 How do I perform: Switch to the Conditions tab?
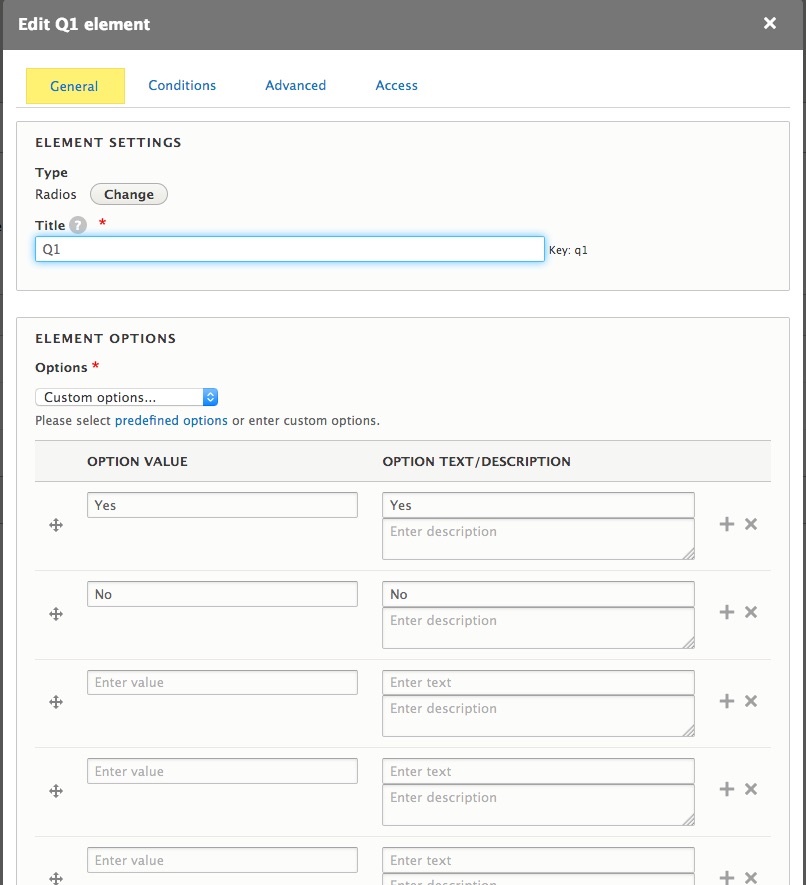tap(182, 85)
